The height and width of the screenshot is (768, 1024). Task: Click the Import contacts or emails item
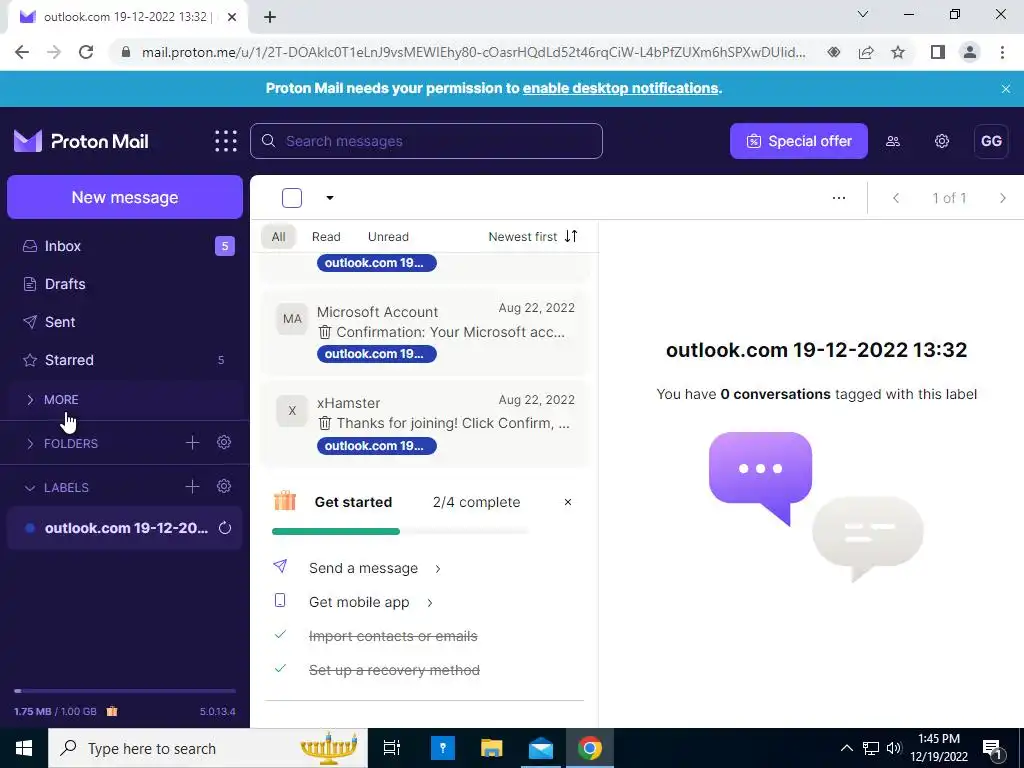point(392,636)
